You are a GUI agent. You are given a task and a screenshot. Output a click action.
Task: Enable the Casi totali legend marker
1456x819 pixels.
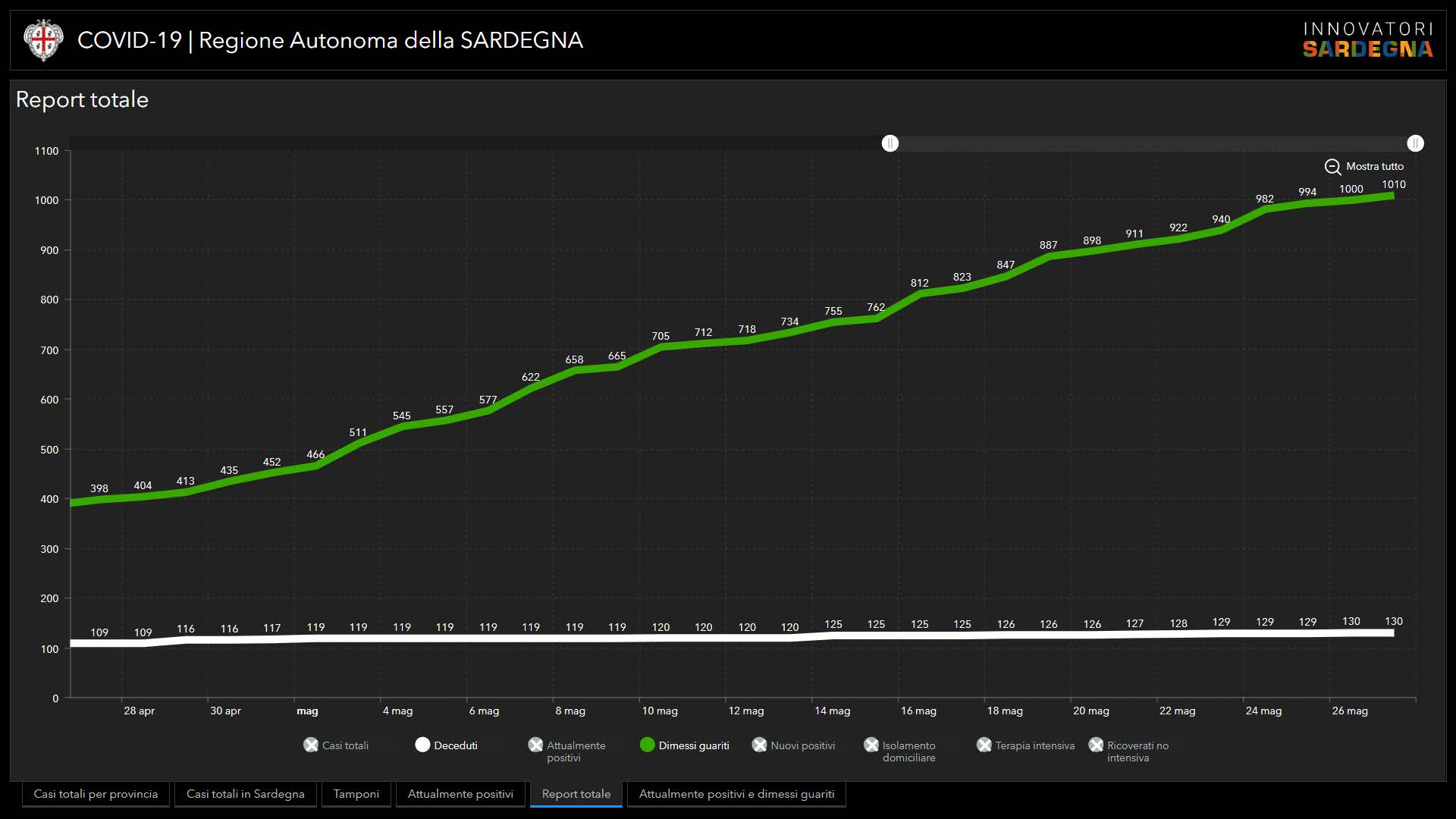point(311,745)
